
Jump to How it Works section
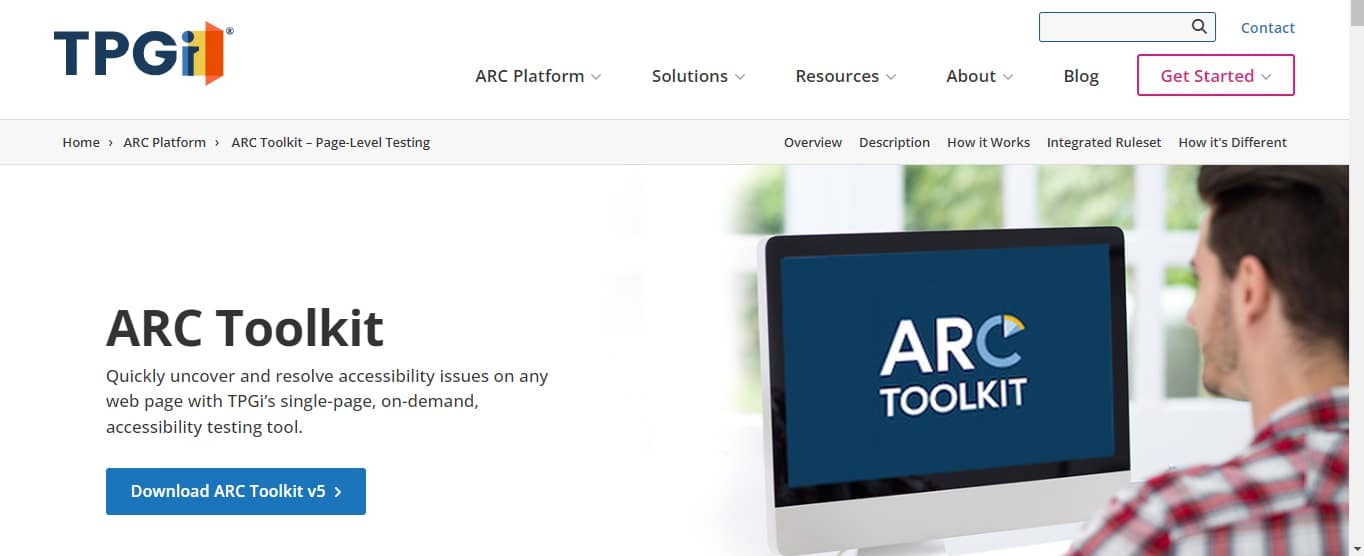coord(988,142)
